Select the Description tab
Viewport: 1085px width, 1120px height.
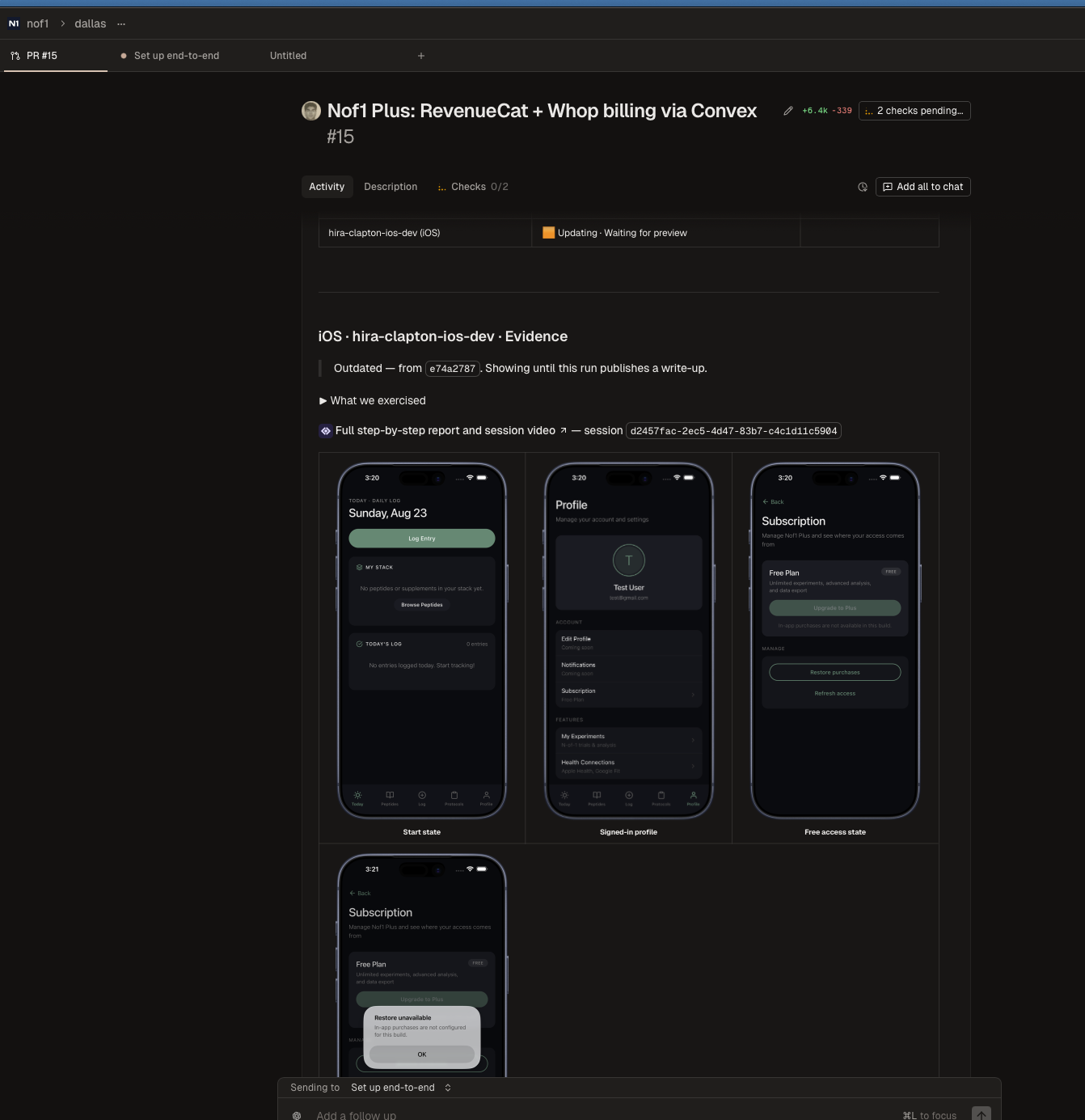pos(391,187)
